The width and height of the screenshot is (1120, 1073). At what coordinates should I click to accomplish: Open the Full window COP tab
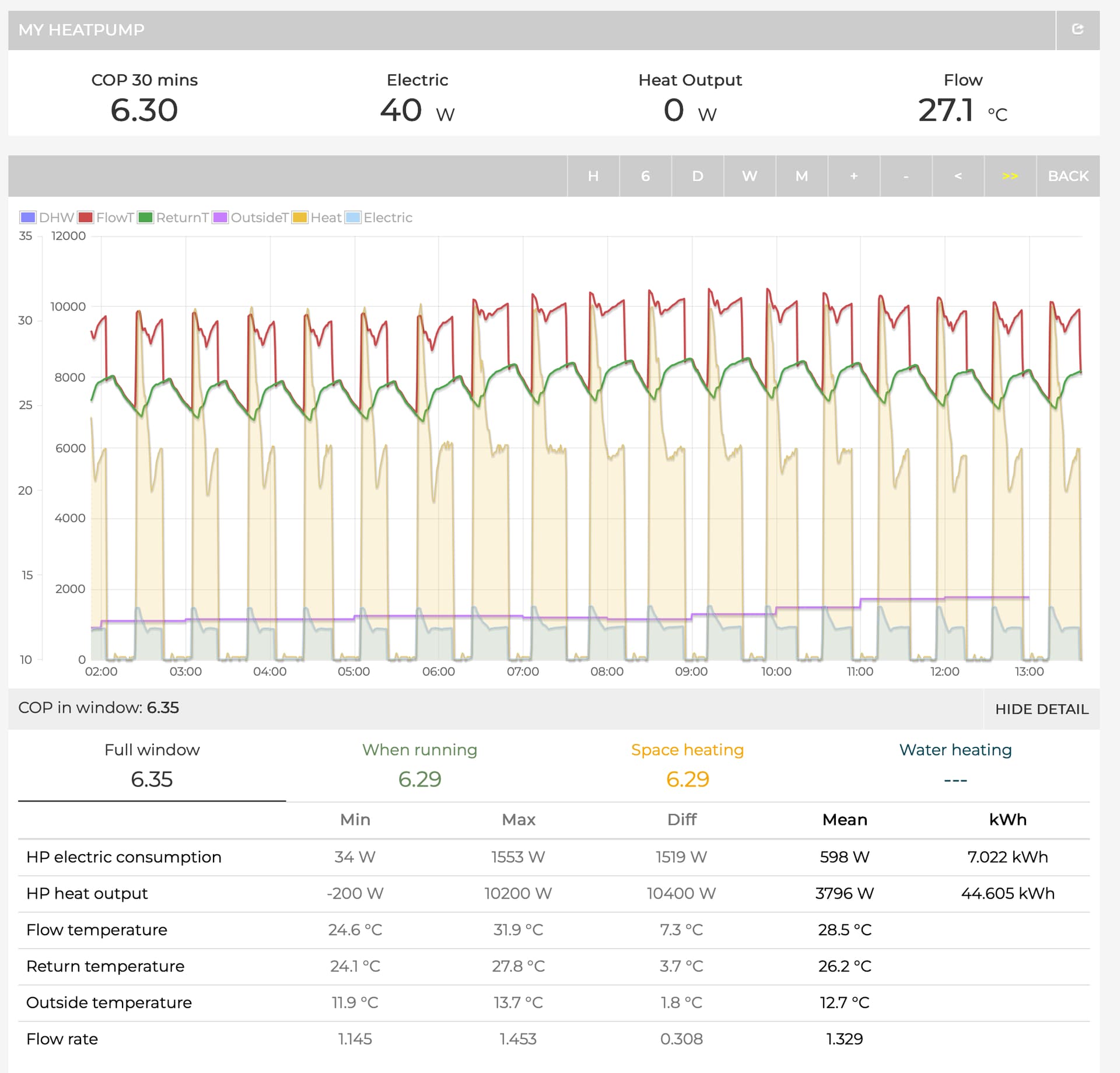tap(152, 766)
